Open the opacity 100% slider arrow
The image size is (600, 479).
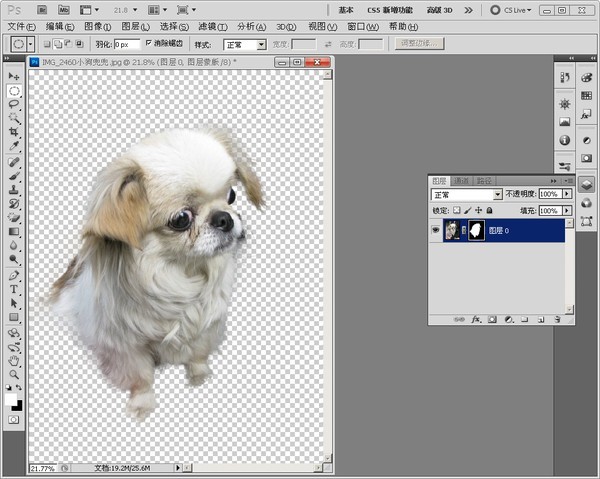(x=567, y=194)
